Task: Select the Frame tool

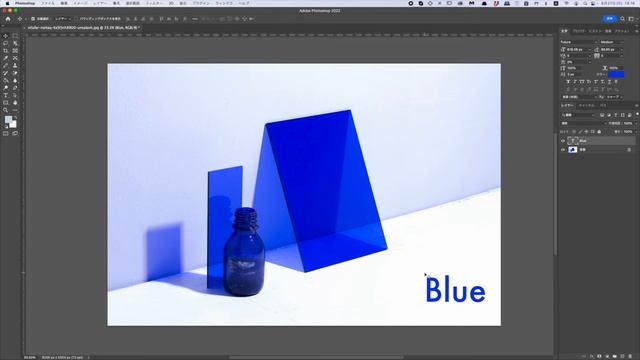Action: point(15,51)
